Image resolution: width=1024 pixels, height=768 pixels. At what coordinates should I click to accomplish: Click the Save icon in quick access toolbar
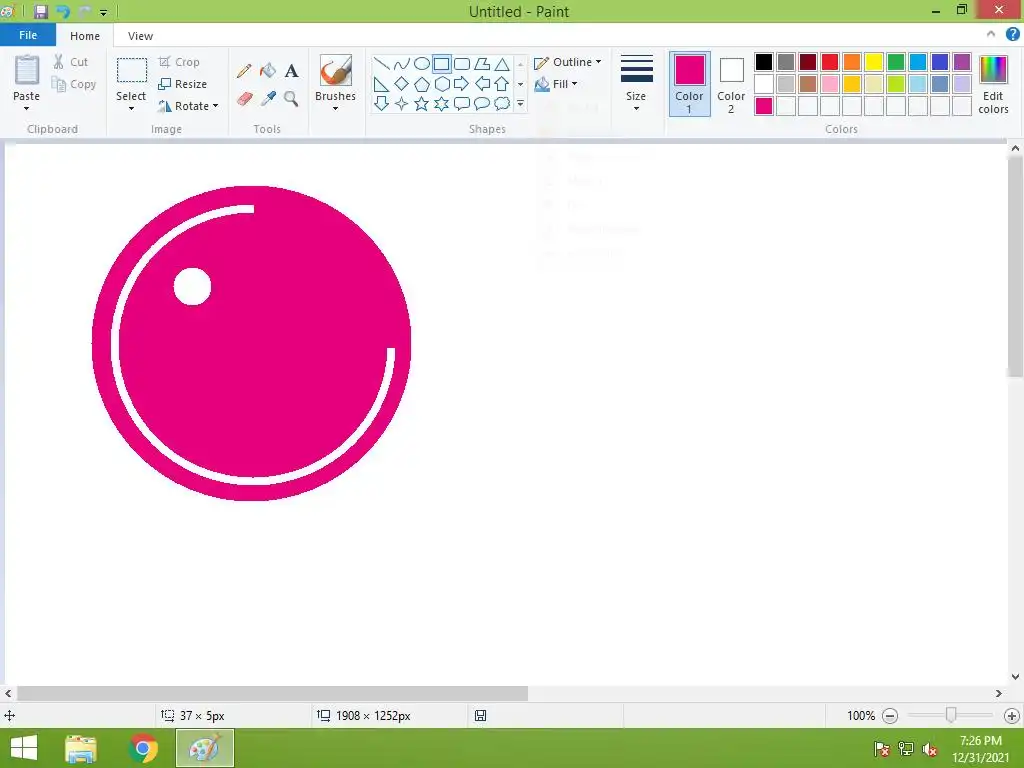click(40, 11)
